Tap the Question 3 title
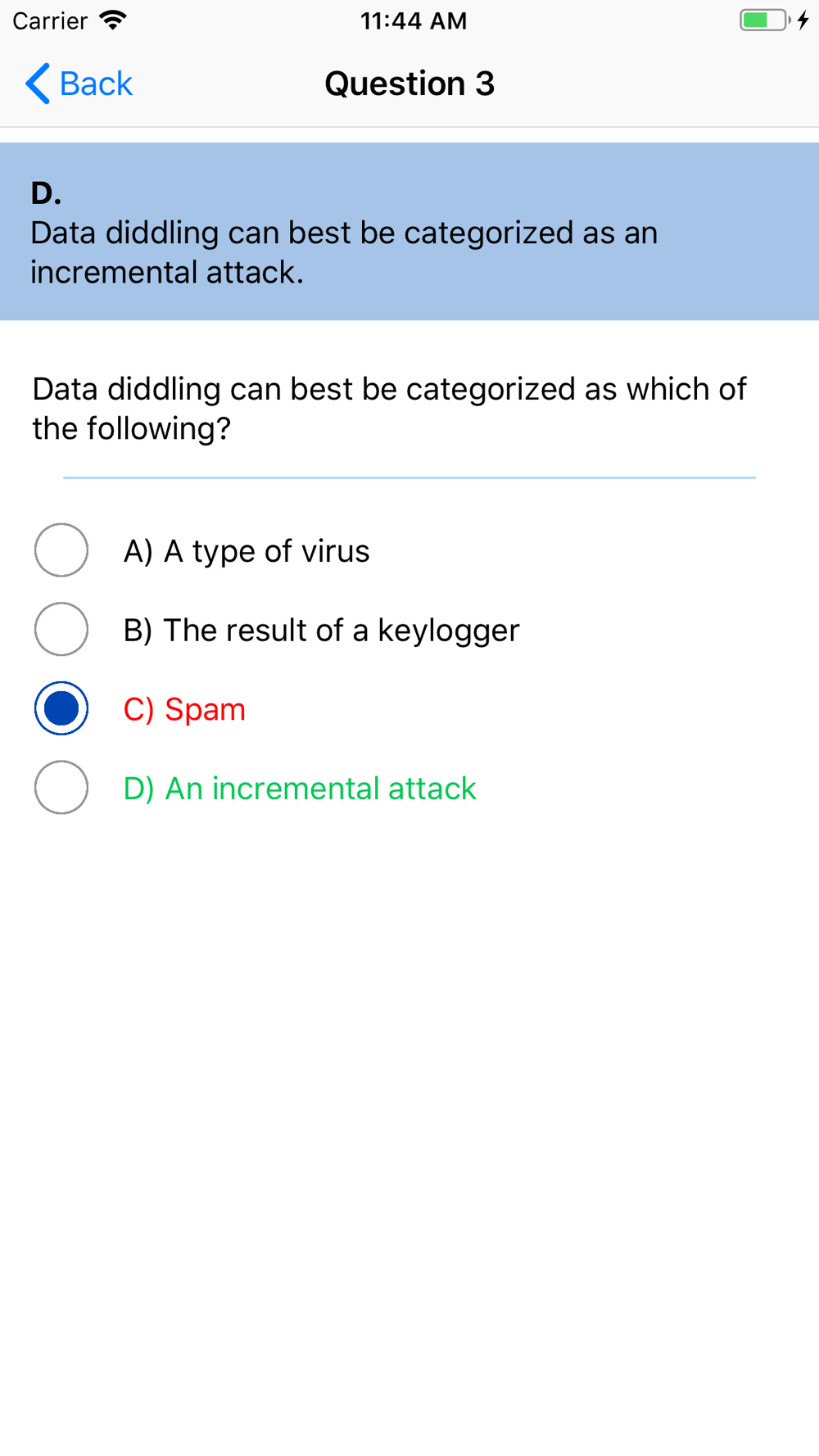Image resolution: width=819 pixels, height=1456 pixels. pos(409,84)
